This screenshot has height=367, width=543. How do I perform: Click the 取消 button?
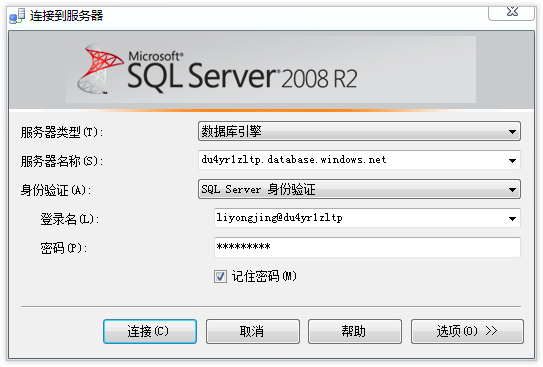point(253,331)
